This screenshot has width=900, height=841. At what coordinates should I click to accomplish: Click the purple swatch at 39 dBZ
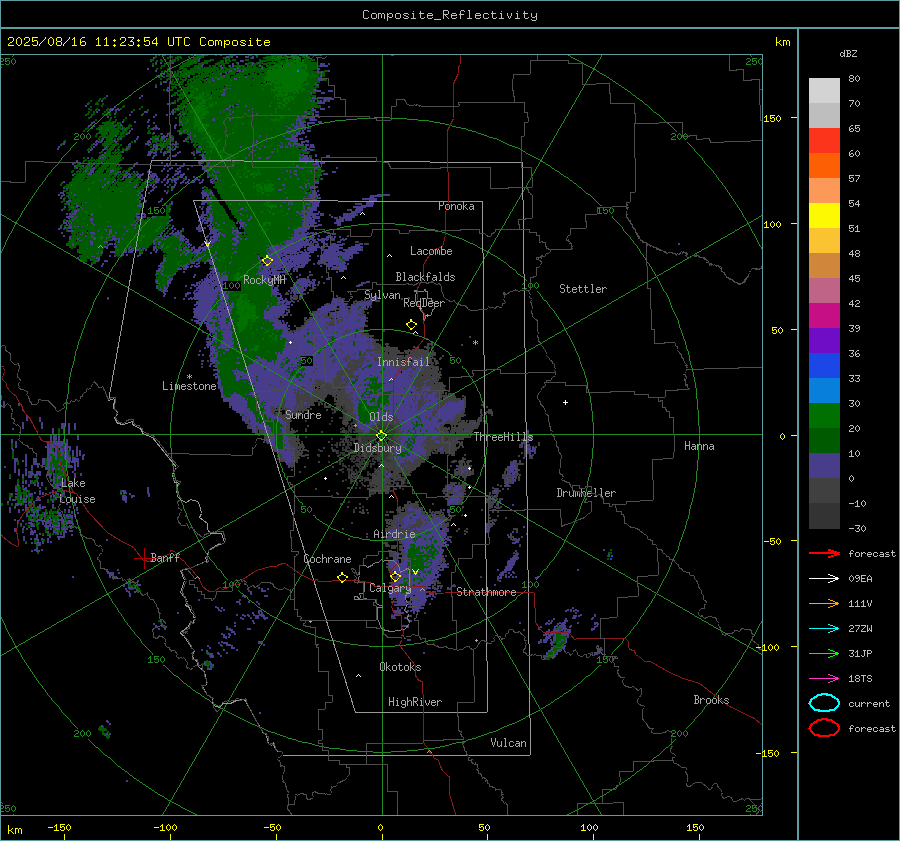pyautogui.click(x=824, y=341)
